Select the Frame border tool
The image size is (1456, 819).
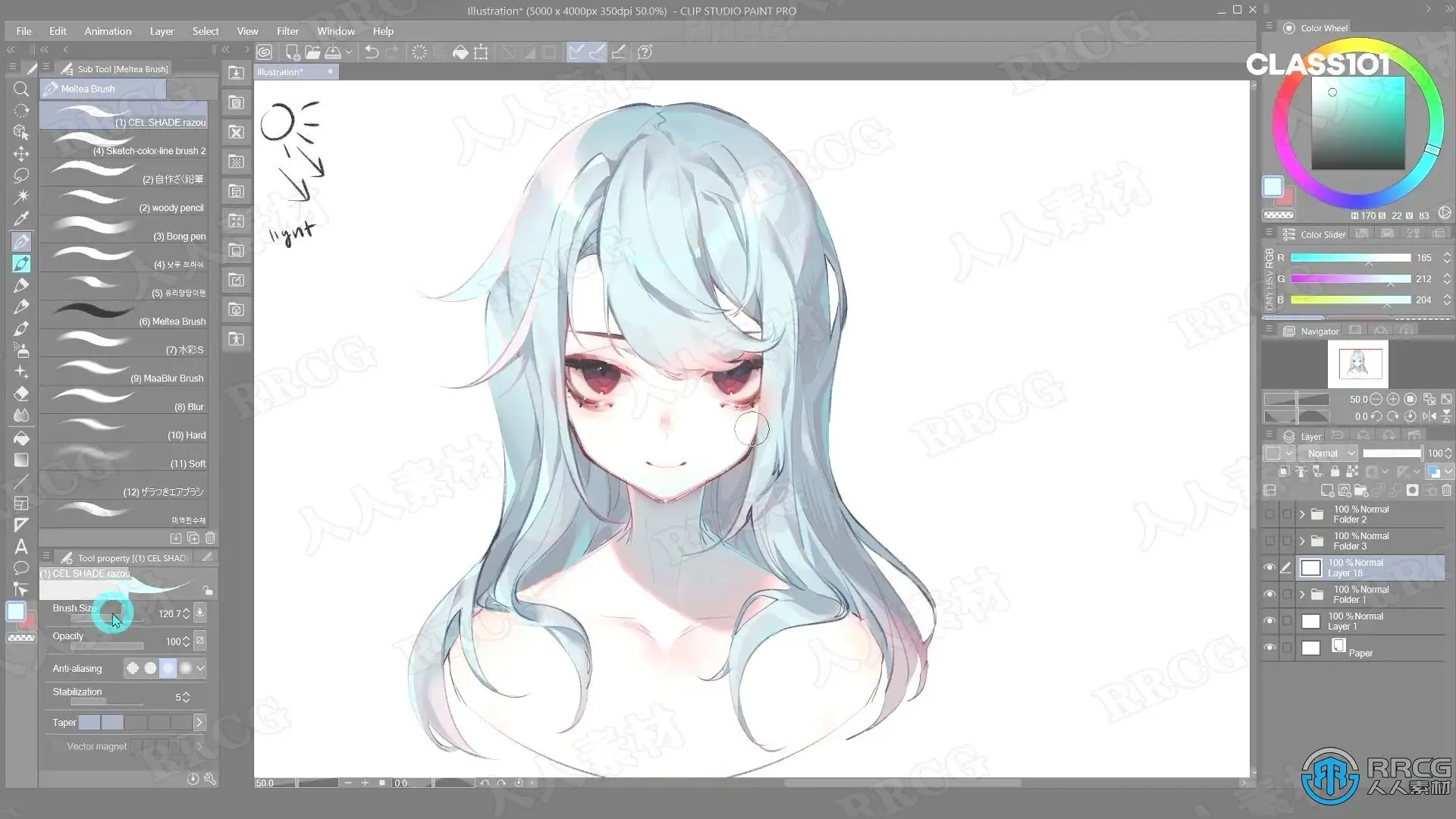21,504
